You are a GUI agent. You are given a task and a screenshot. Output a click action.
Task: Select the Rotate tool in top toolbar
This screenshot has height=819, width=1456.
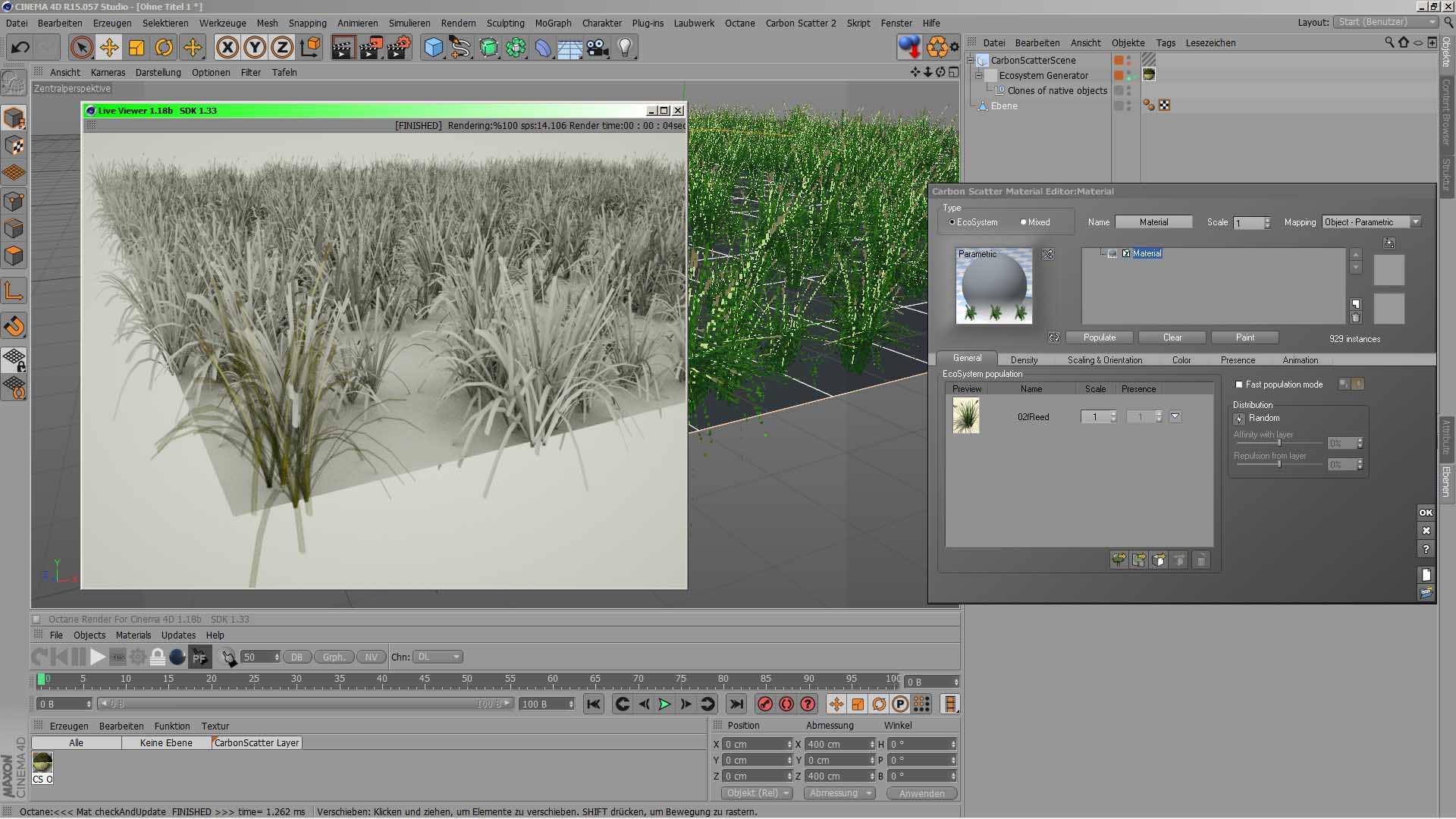click(x=164, y=48)
